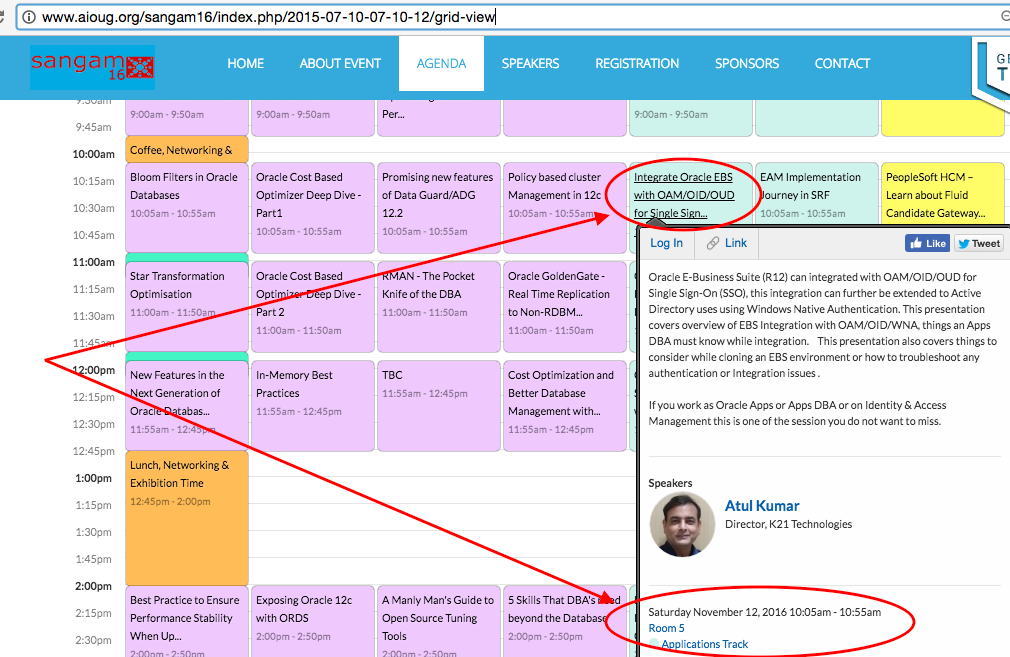Click the 10:00am time label
The width and height of the screenshot is (1010, 657).
pyautogui.click(x=93, y=154)
